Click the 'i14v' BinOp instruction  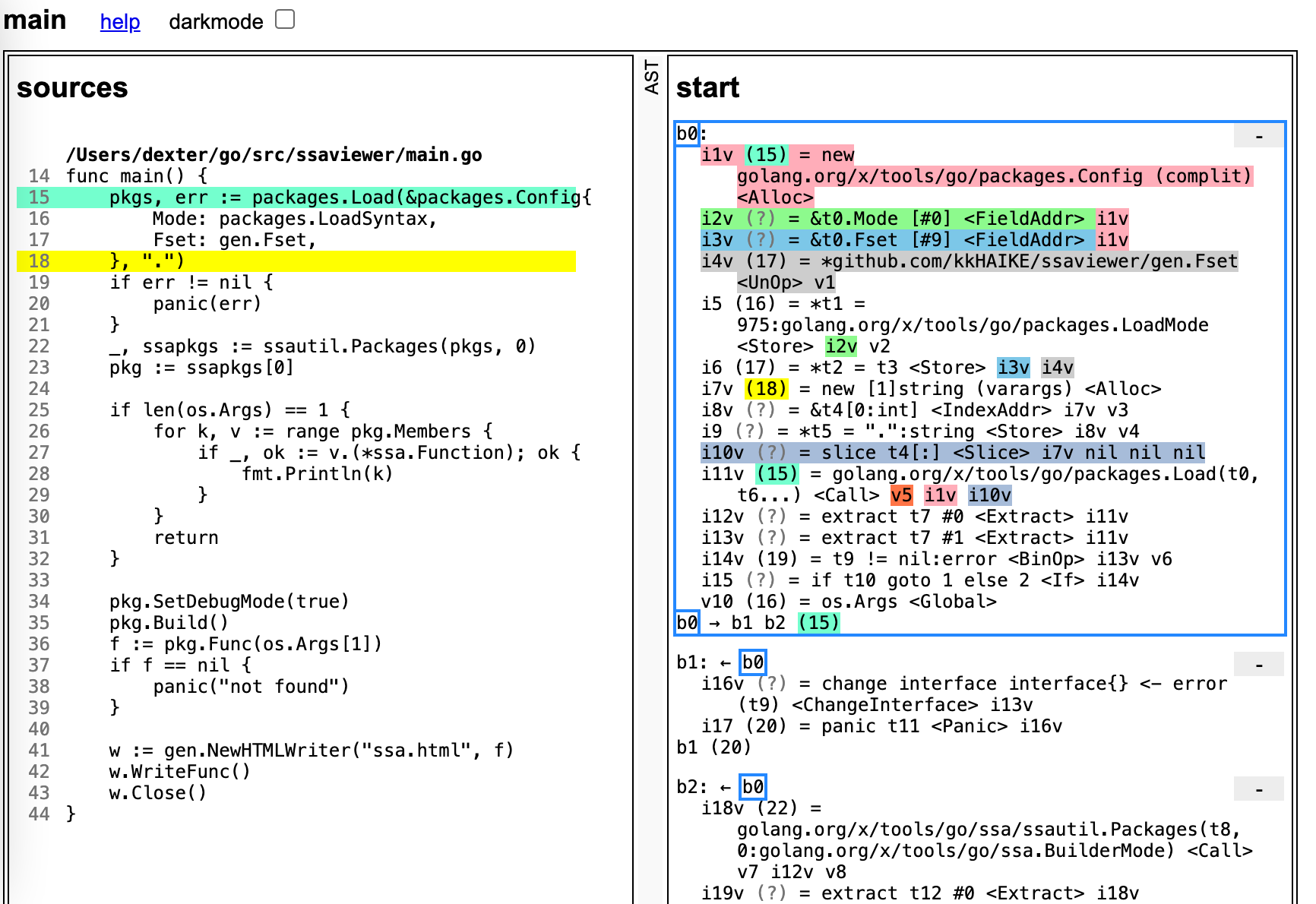936,559
